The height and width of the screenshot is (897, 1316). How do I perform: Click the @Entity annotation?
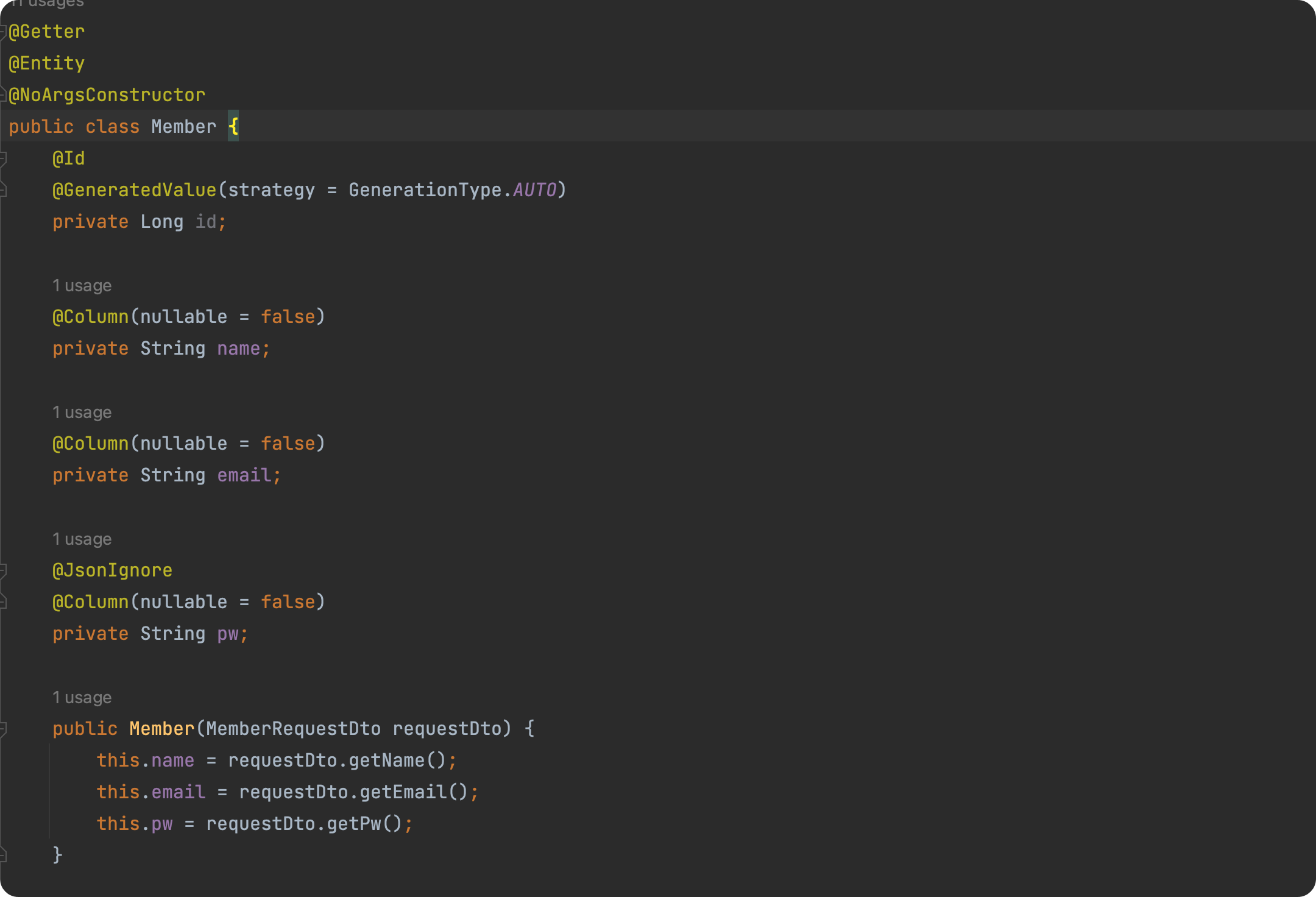click(x=47, y=63)
